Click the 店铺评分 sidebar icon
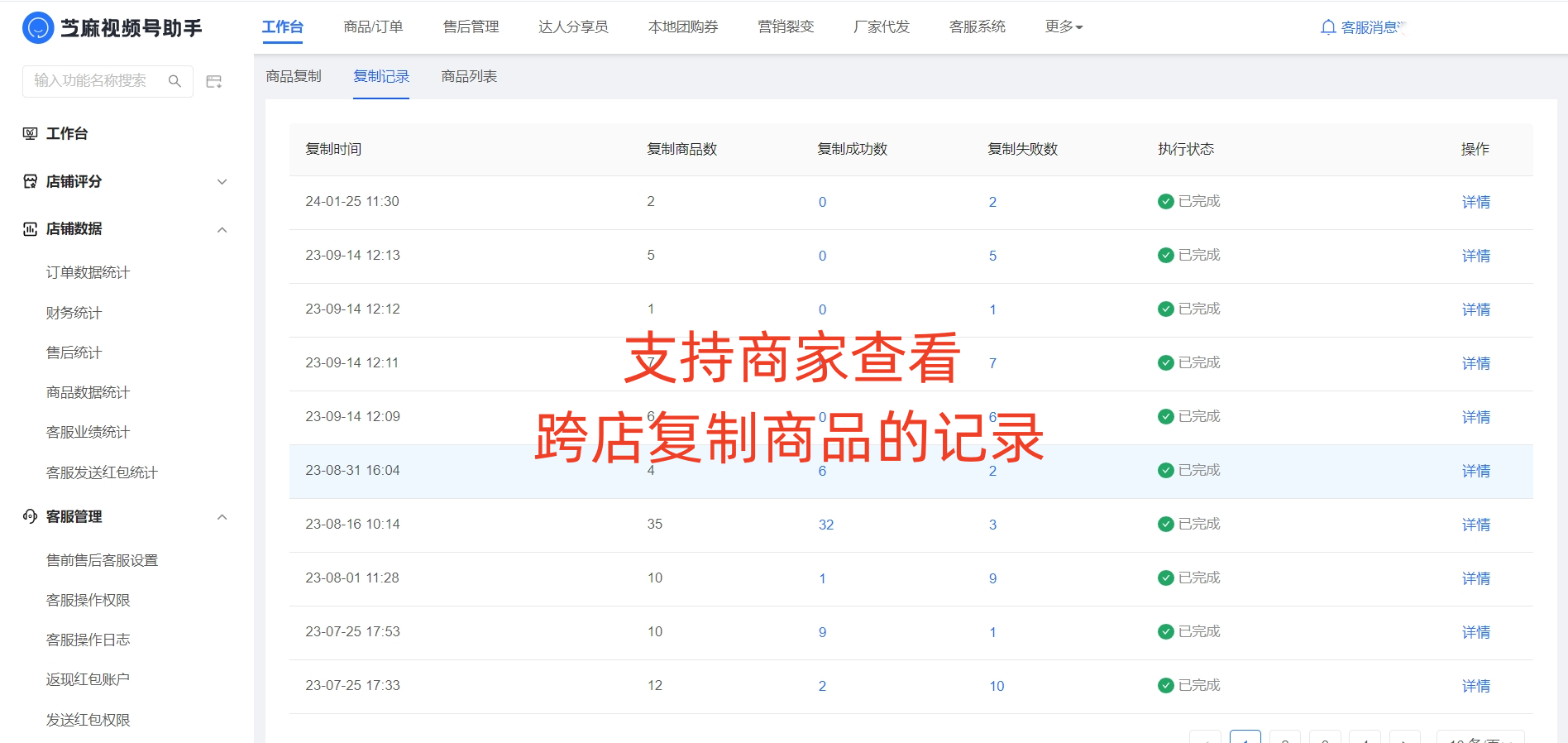 pos(31,181)
